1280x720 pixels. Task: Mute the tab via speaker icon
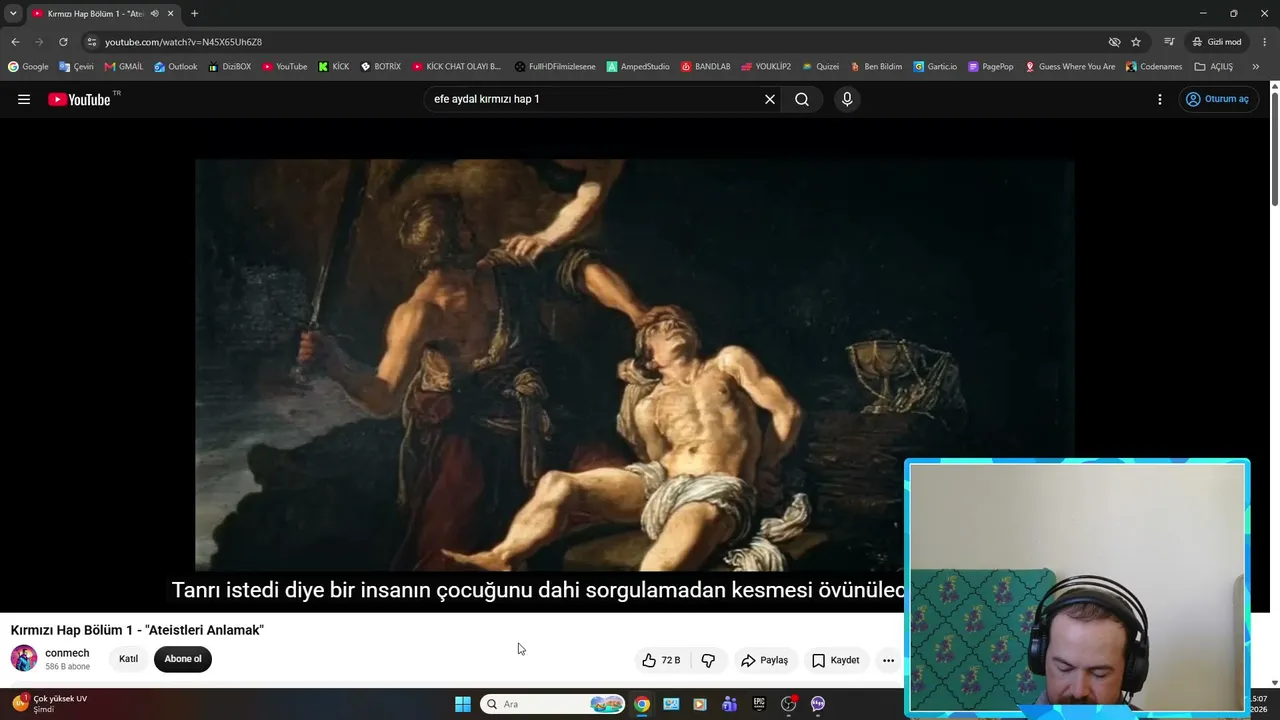[x=154, y=13]
